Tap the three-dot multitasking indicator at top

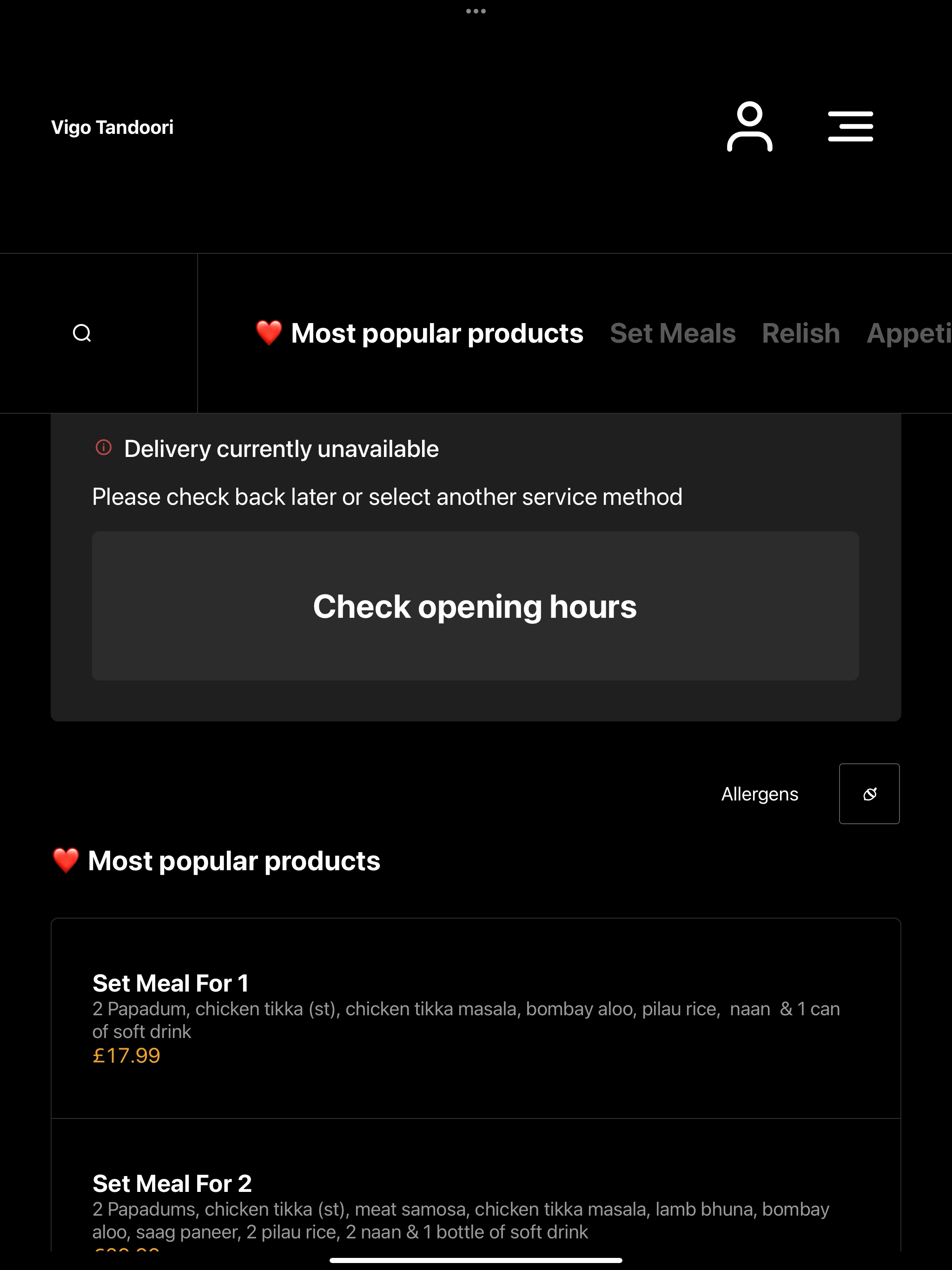(476, 11)
